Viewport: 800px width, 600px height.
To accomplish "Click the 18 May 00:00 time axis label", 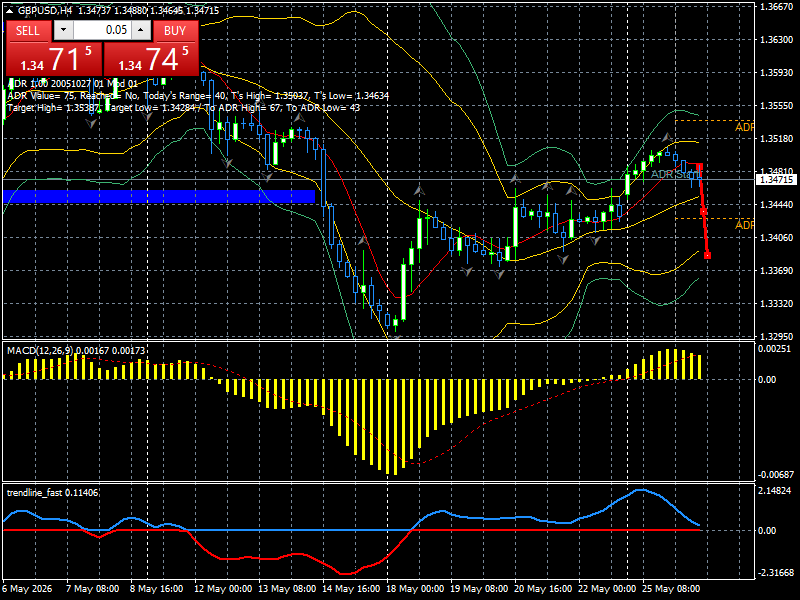I will (x=415, y=588).
